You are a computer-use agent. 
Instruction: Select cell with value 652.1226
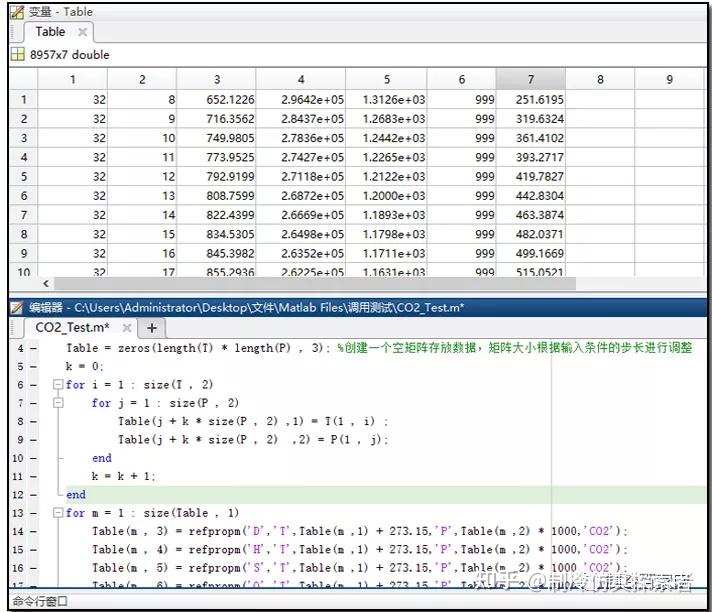(216, 99)
